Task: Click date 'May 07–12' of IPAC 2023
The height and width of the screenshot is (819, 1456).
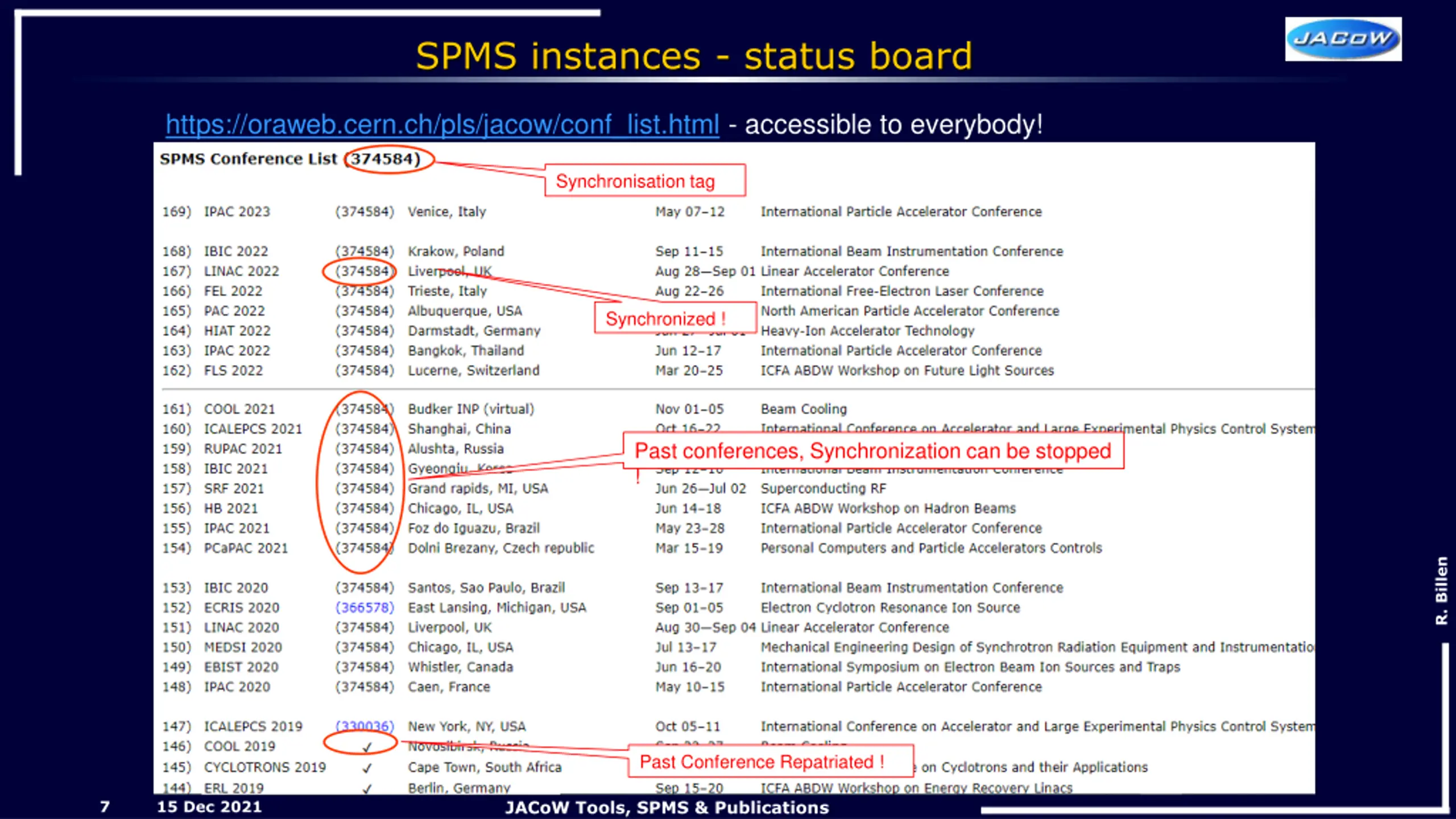Action: point(690,212)
